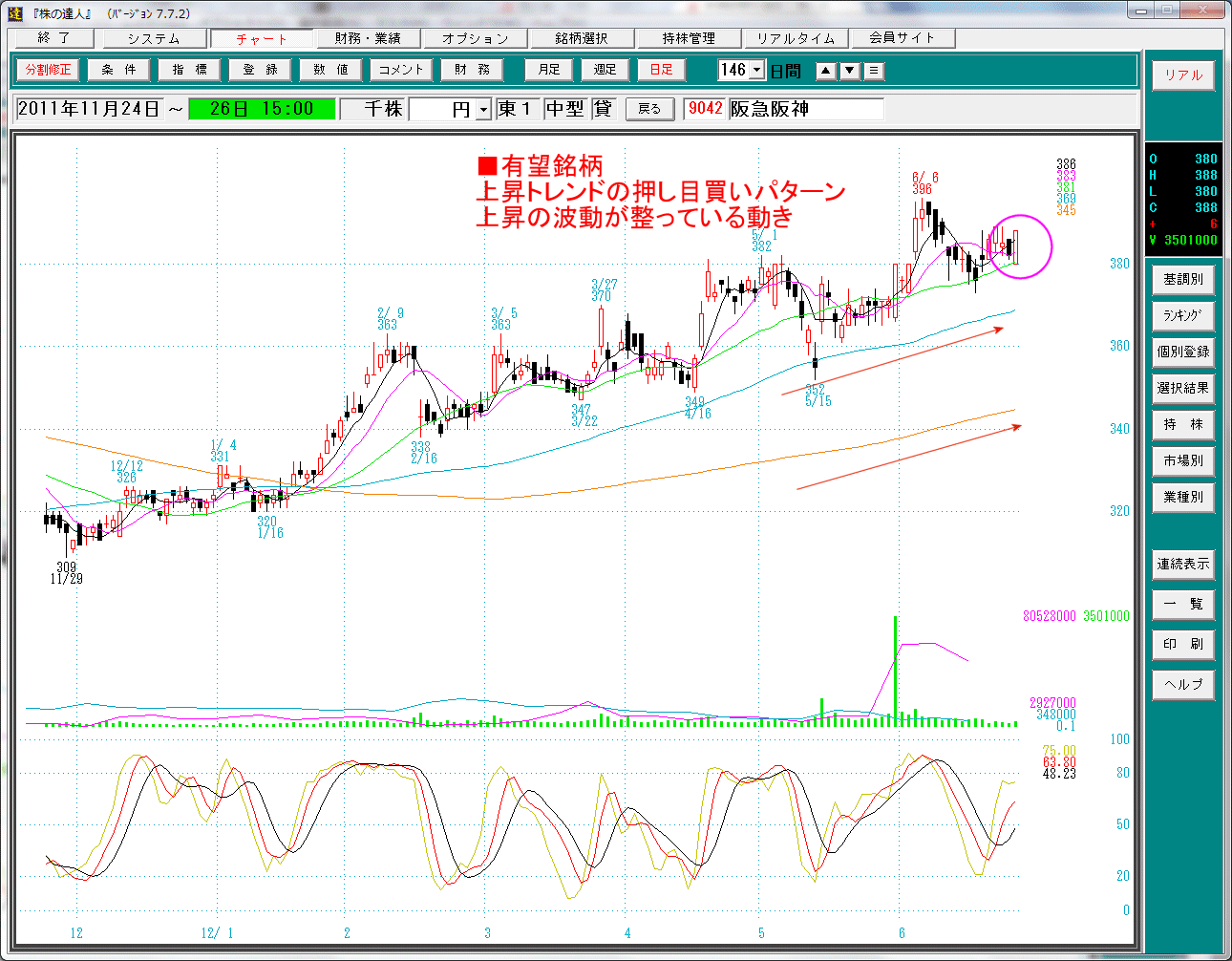Image resolution: width=1232 pixels, height=961 pixels.
Task: Click the 戻る button
Action: pyautogui.click(x=650, y=109)
